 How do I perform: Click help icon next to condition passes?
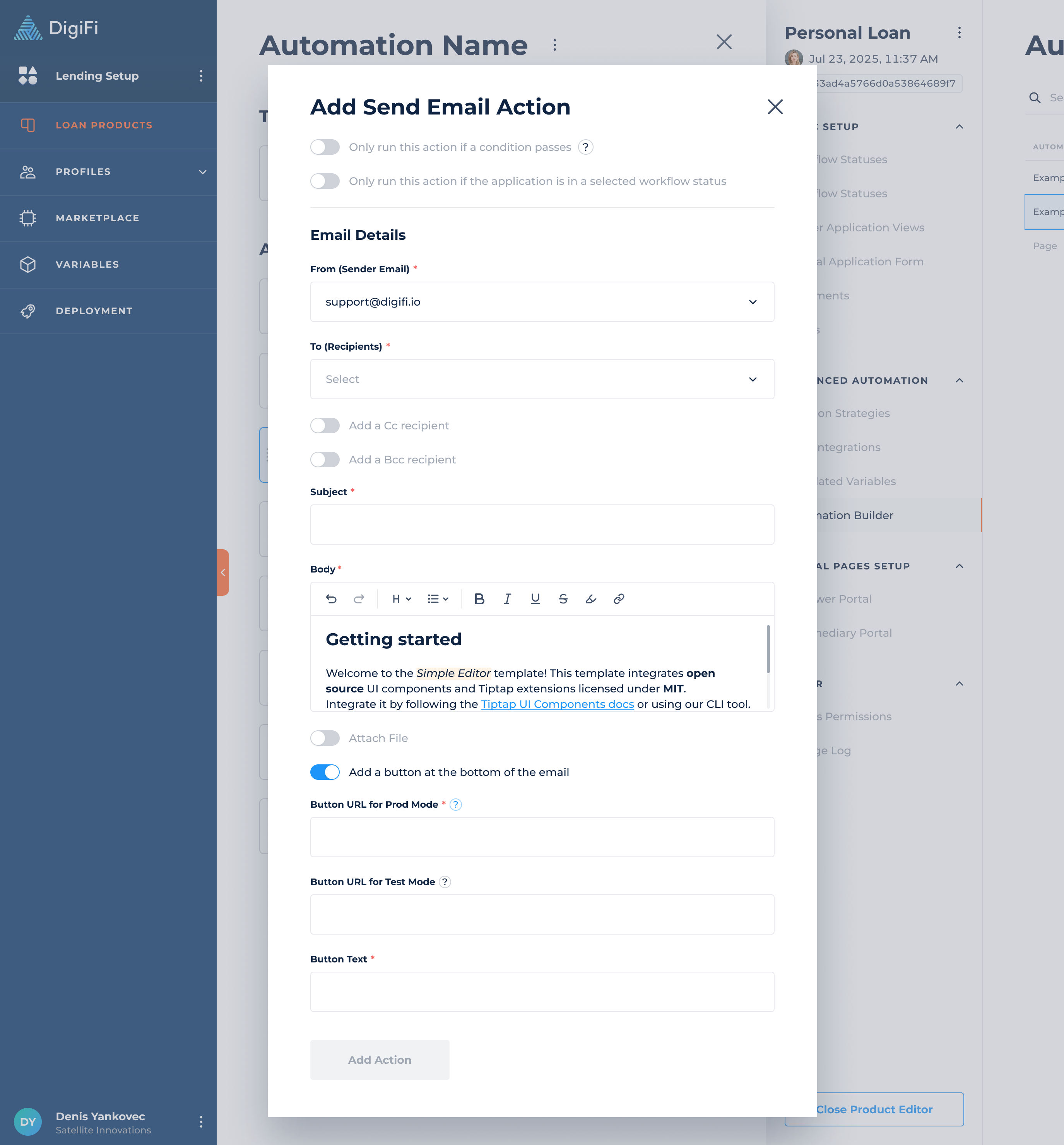(x=585, y=147)
